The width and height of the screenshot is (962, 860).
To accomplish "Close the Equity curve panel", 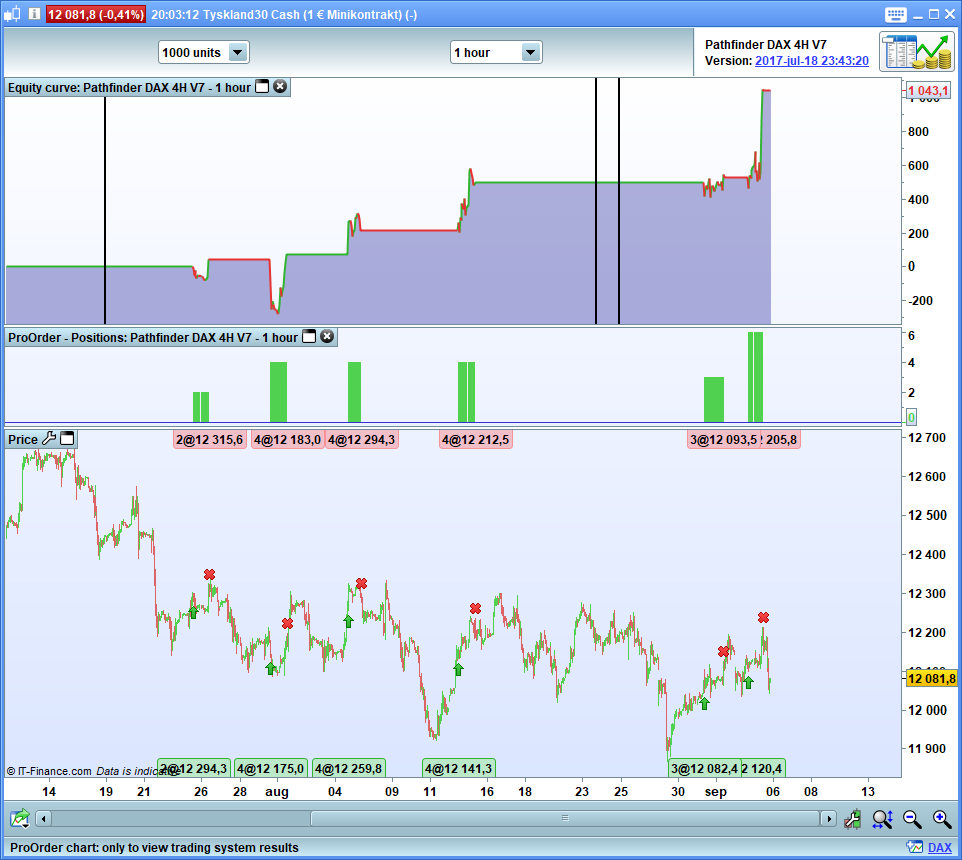I will pyautogui.click(x=280, y=86).
